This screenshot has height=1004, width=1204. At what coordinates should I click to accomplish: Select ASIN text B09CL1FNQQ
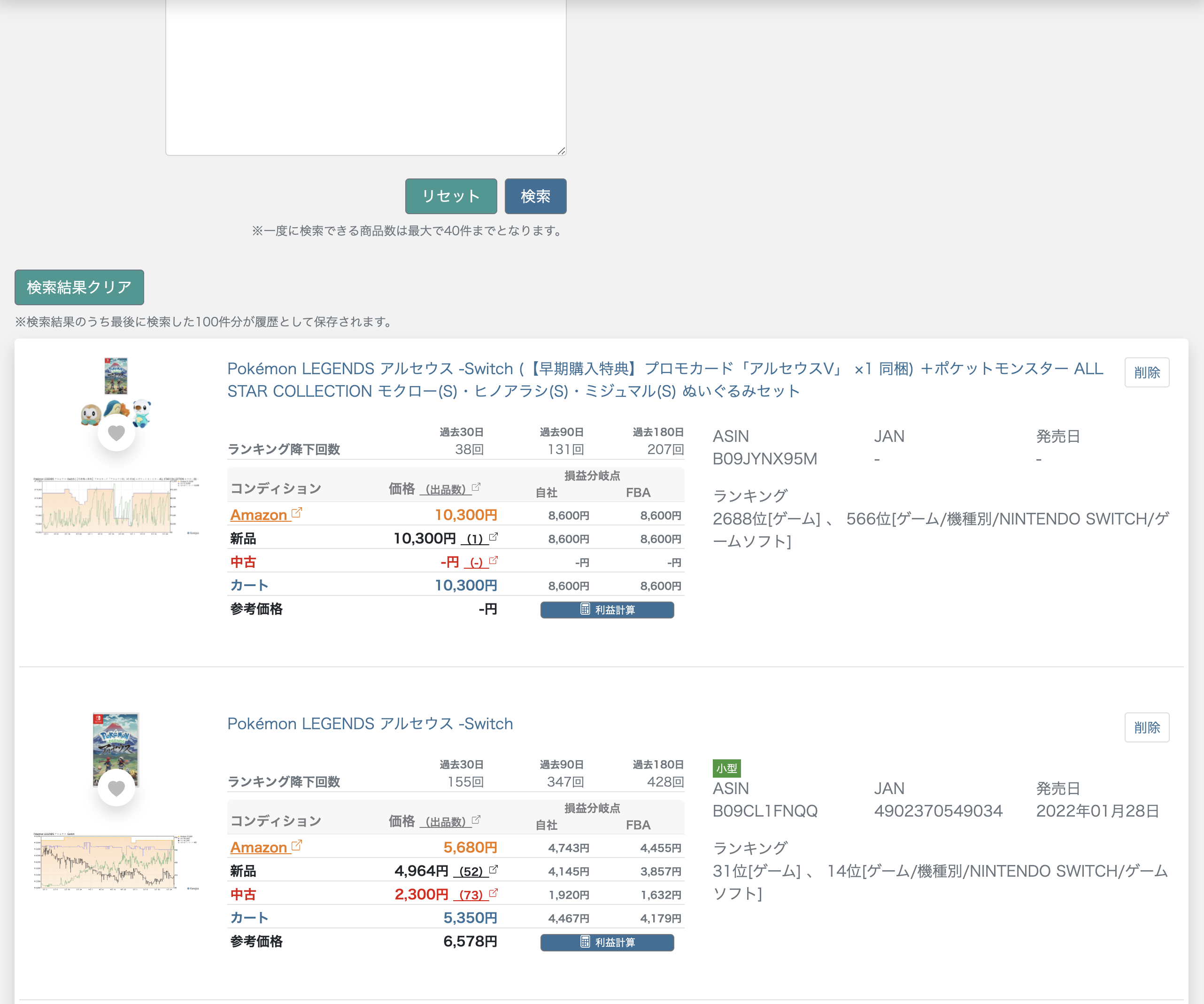pos(765,811)
